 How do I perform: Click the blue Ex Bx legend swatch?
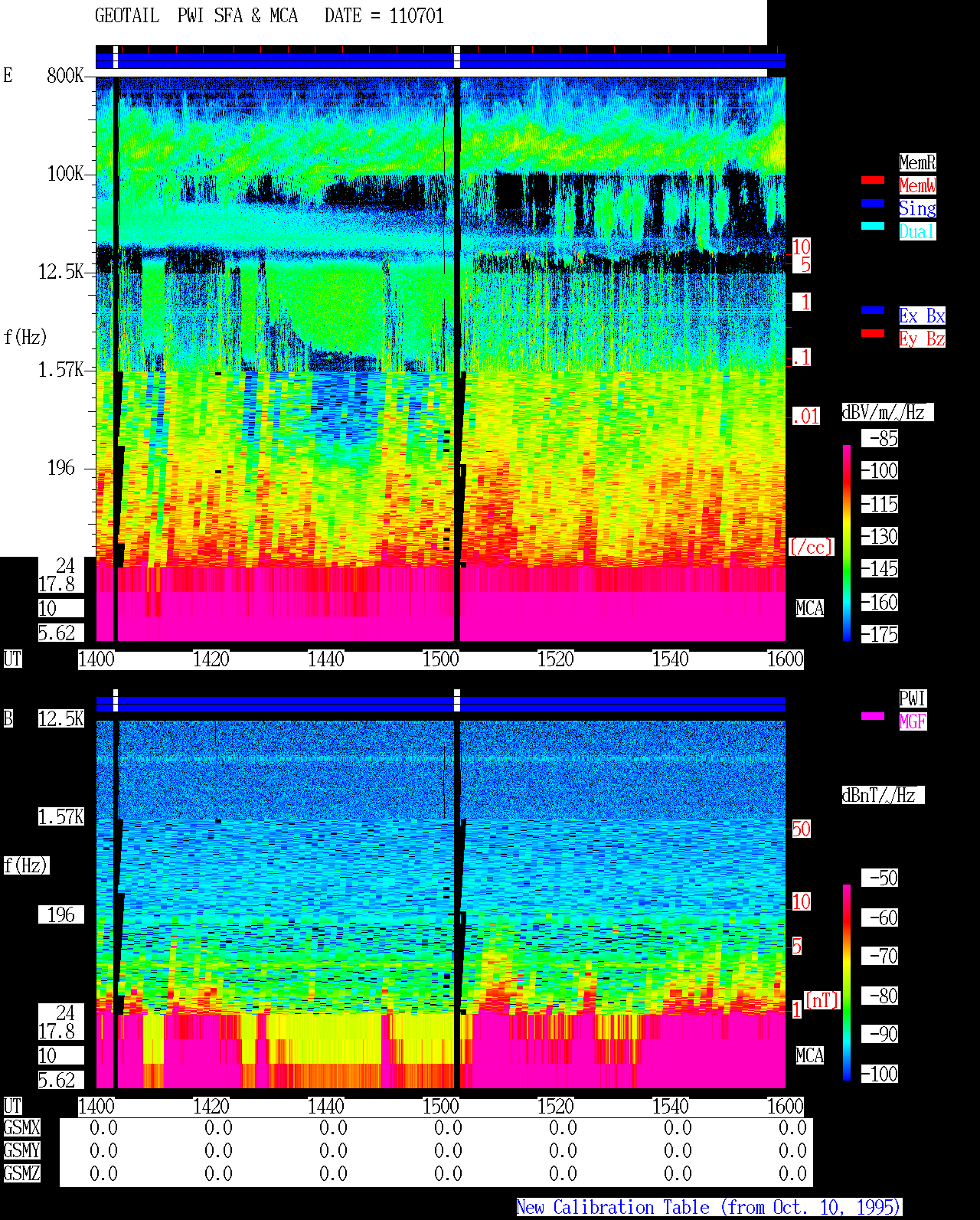873,310
